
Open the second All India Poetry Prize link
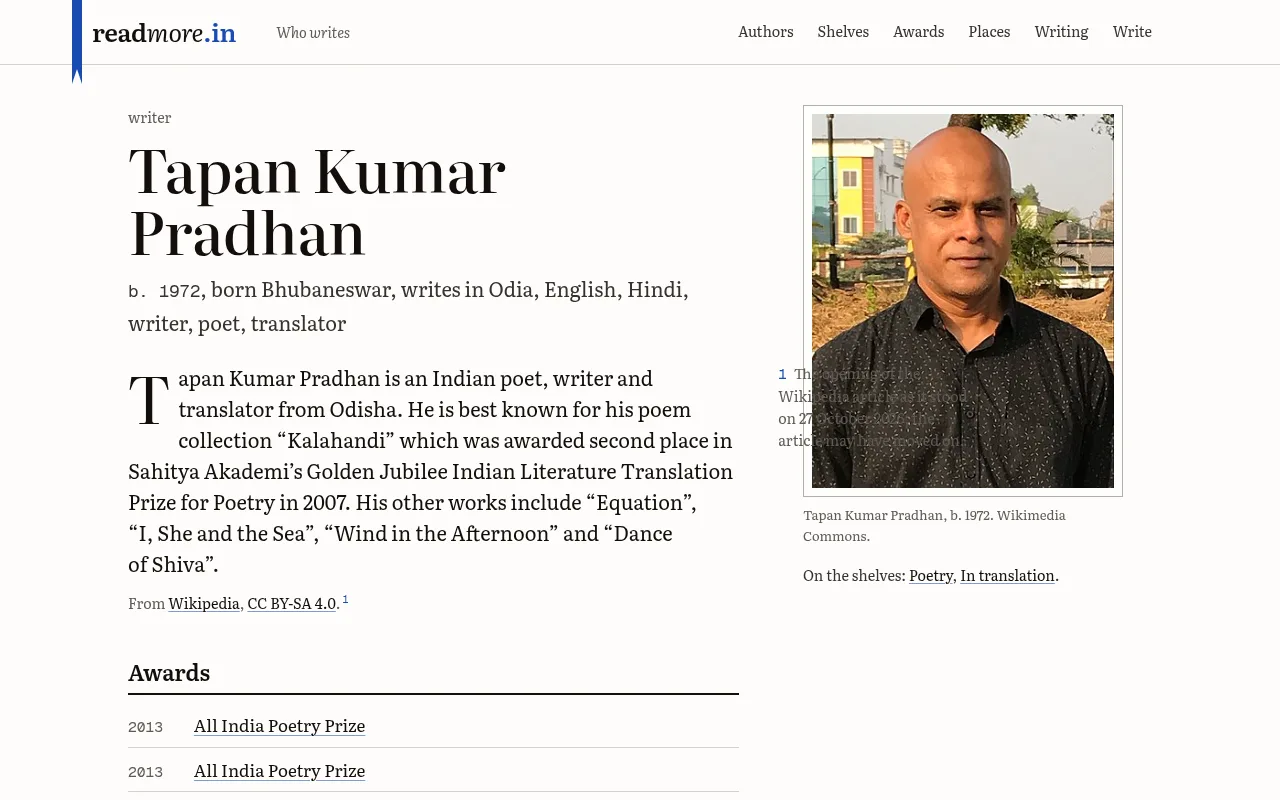point(280,770)
